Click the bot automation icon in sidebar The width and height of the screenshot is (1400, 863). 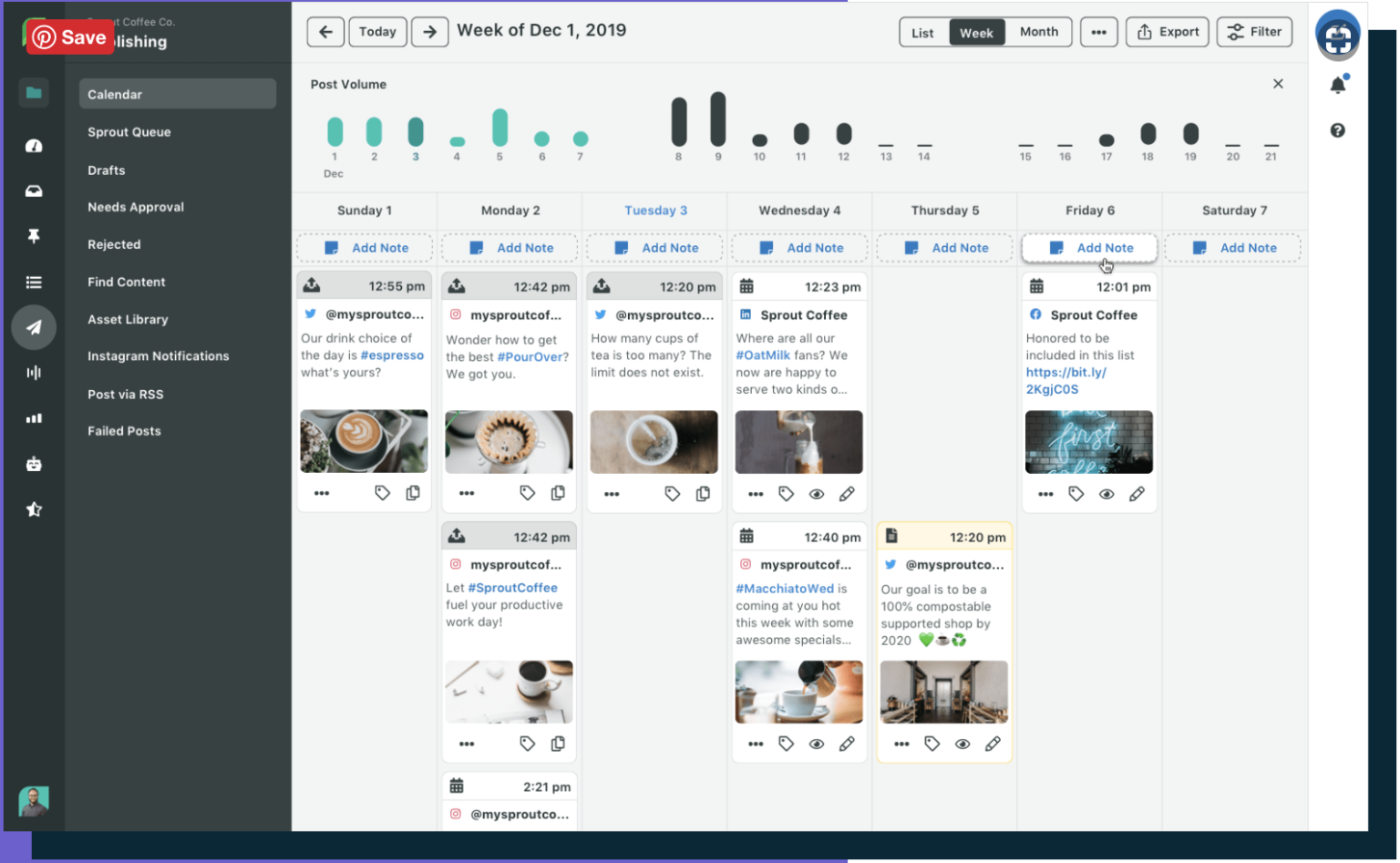coord(34,464)
